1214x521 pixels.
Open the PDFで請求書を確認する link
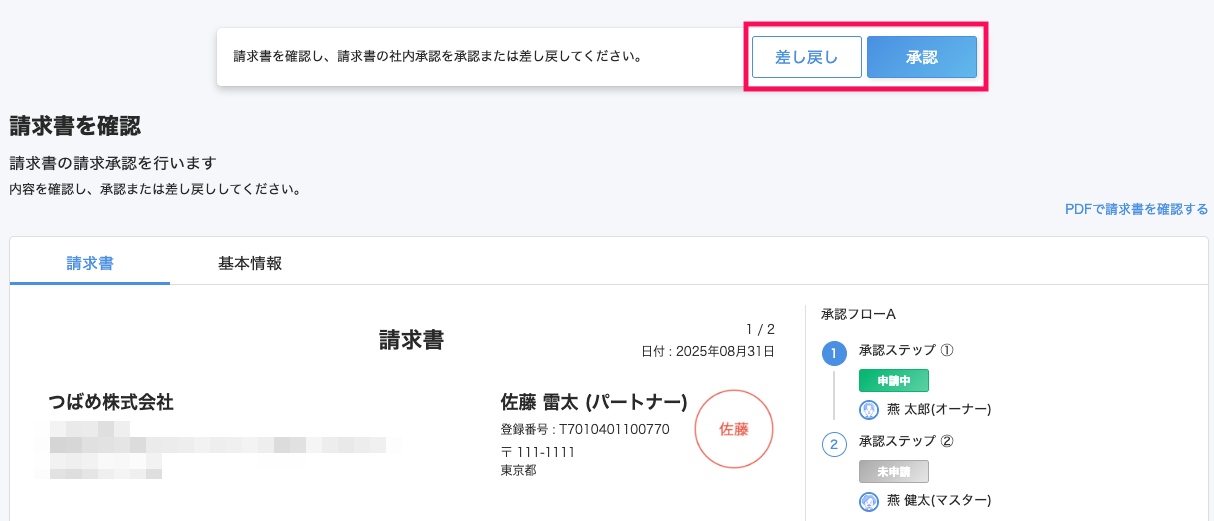[x=1136, y=209]
